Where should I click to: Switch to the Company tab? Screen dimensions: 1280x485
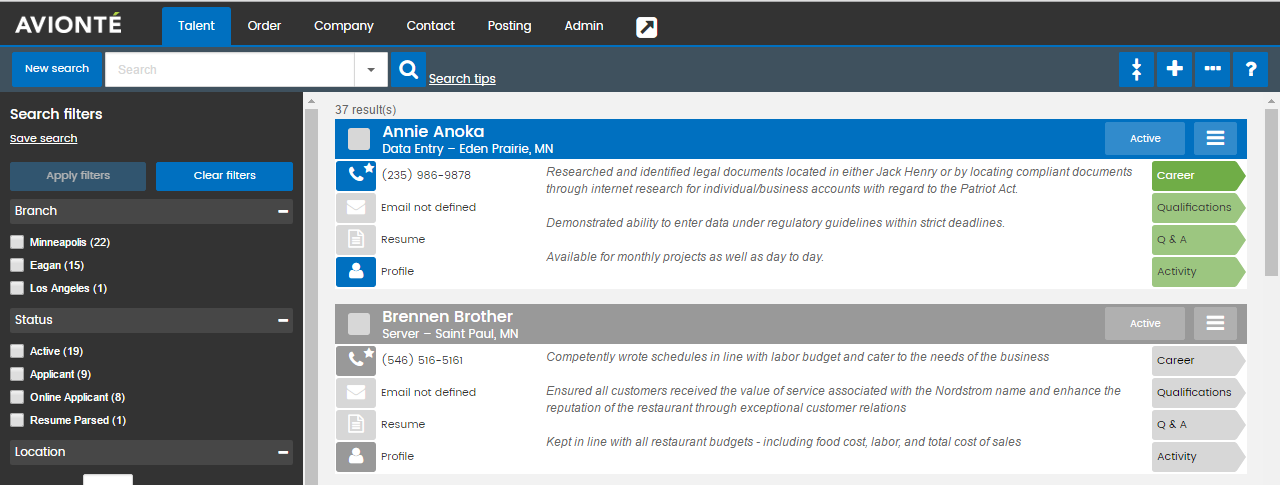[343, 26]
